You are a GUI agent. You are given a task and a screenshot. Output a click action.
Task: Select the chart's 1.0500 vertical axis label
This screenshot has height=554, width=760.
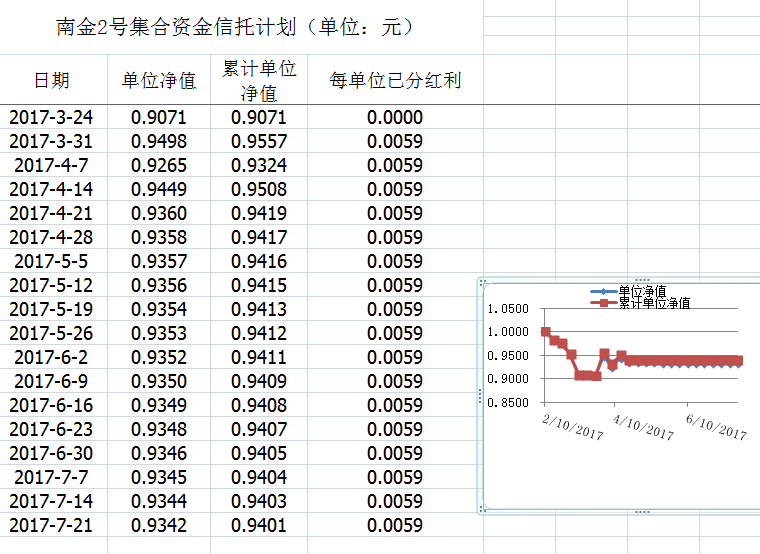pyautogui.click(x=508, y=308)
